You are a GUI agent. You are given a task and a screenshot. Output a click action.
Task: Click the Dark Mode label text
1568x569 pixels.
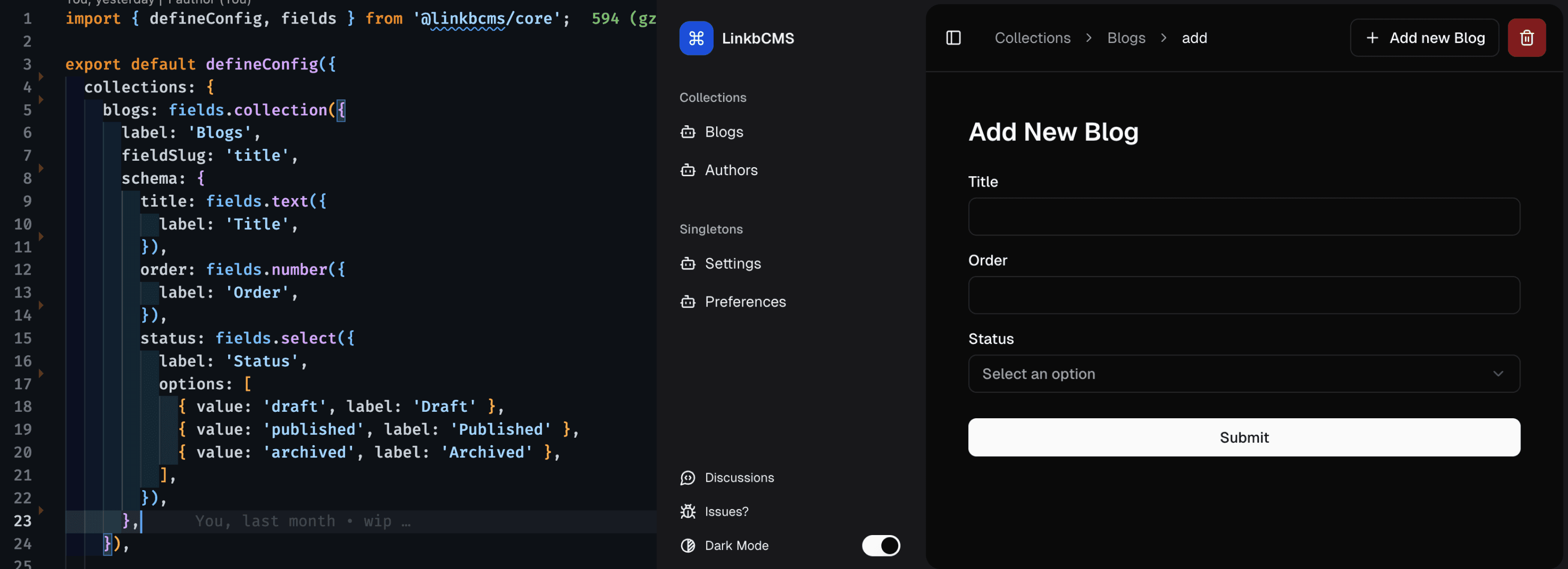point(737,546)
